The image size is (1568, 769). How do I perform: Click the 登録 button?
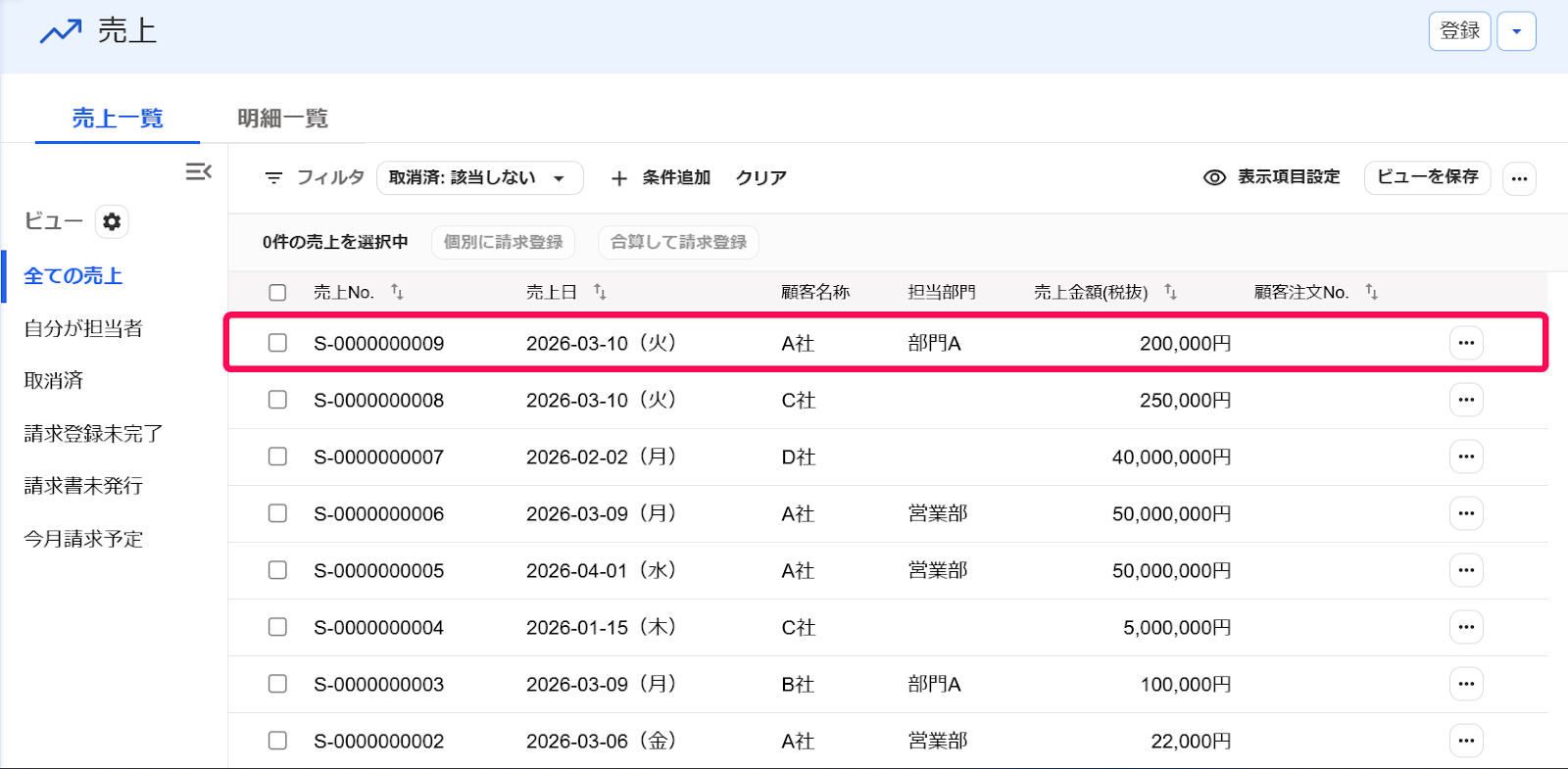(x=1460, y=31)
